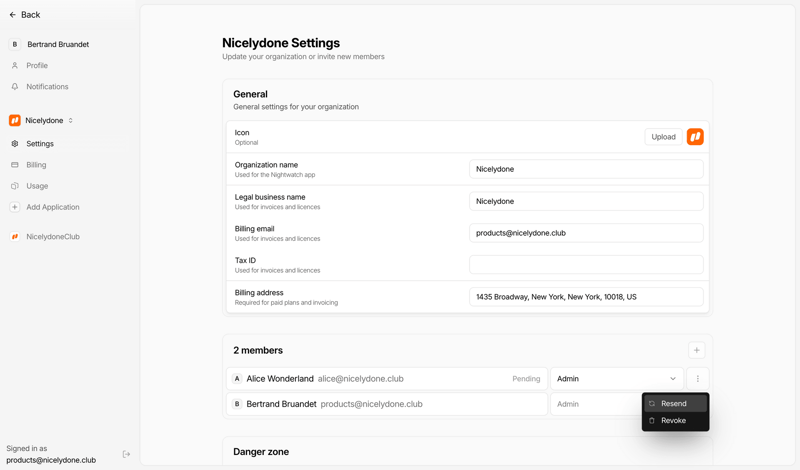Click the Billing email input

coord(586,233)
